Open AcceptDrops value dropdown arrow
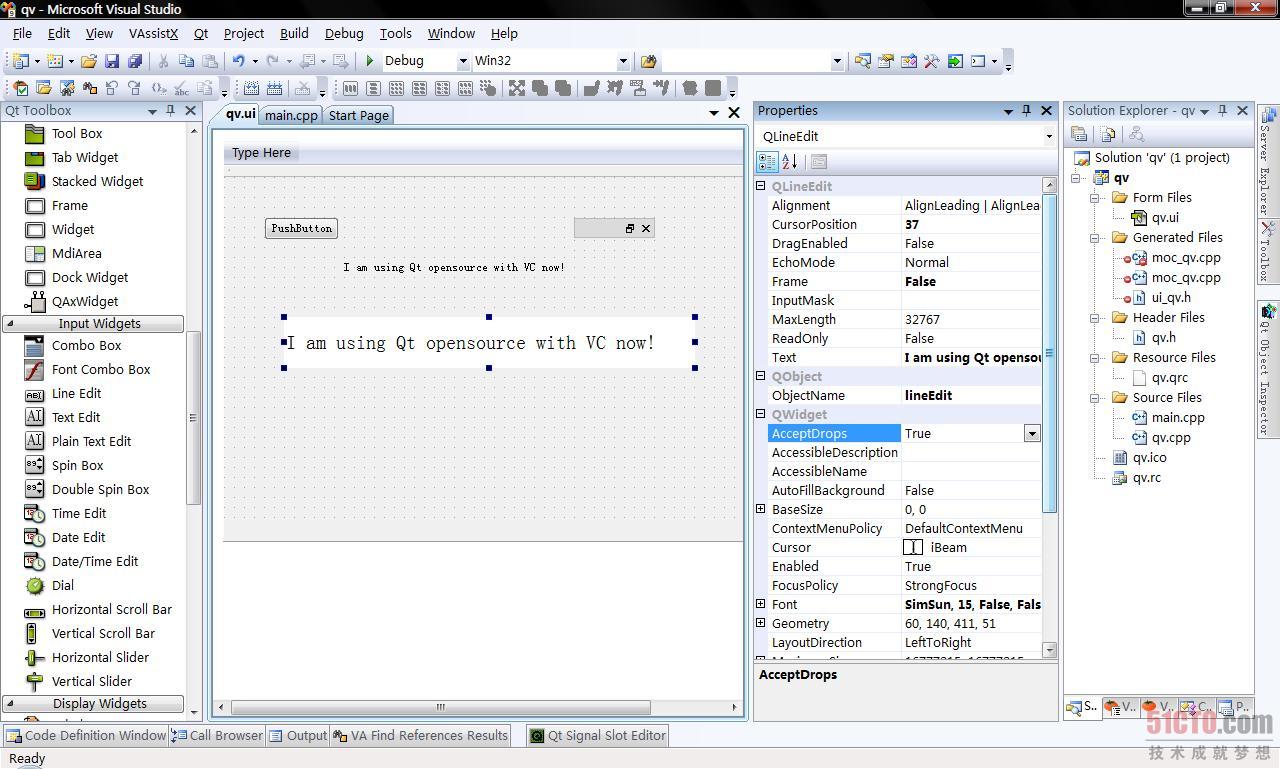 [1032, 433]
